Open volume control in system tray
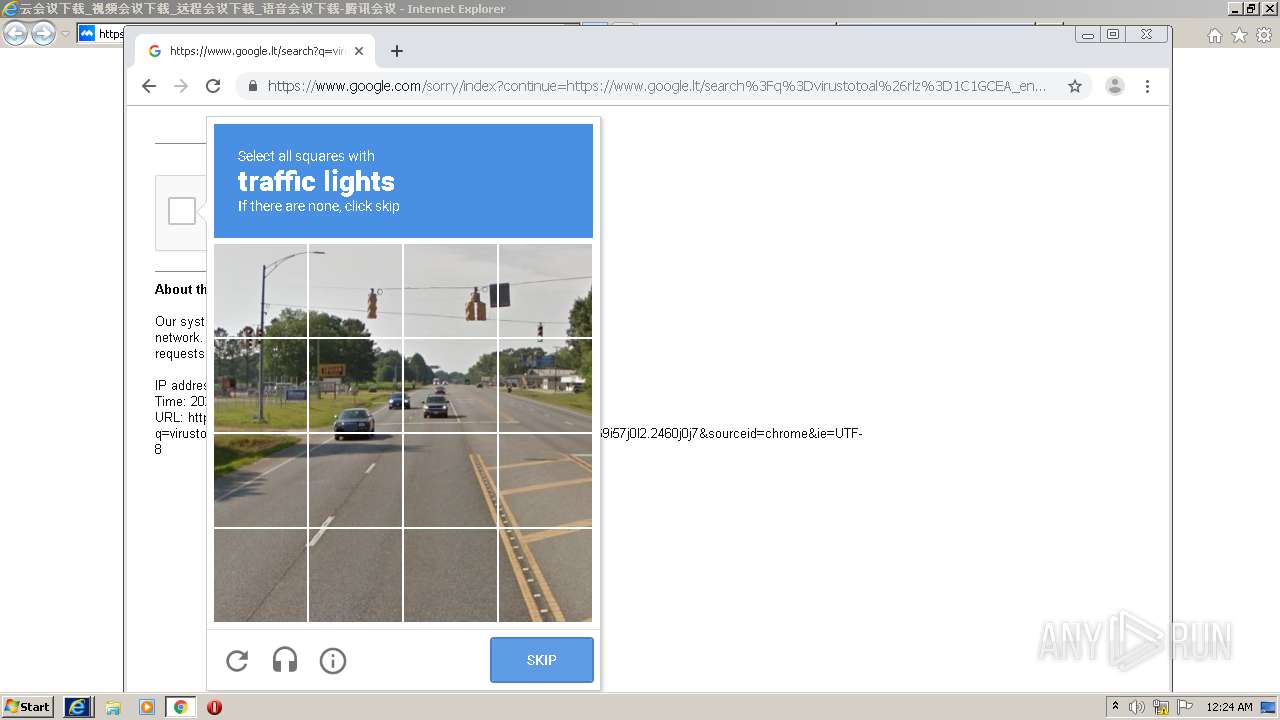Screen dimensions: 1280x720 (1137, 707)
